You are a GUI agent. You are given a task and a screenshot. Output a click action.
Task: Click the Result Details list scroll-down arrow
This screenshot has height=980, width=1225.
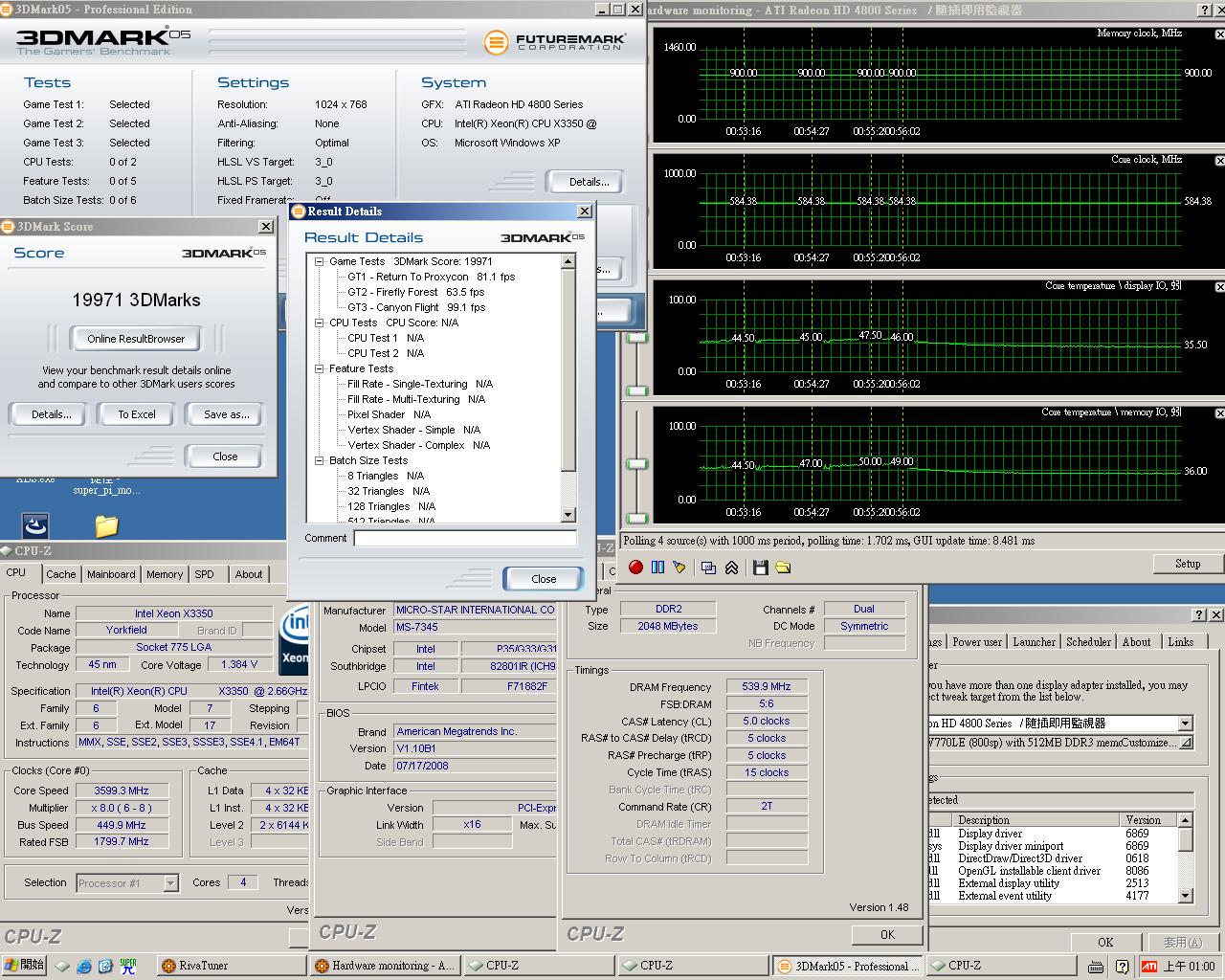568,515
